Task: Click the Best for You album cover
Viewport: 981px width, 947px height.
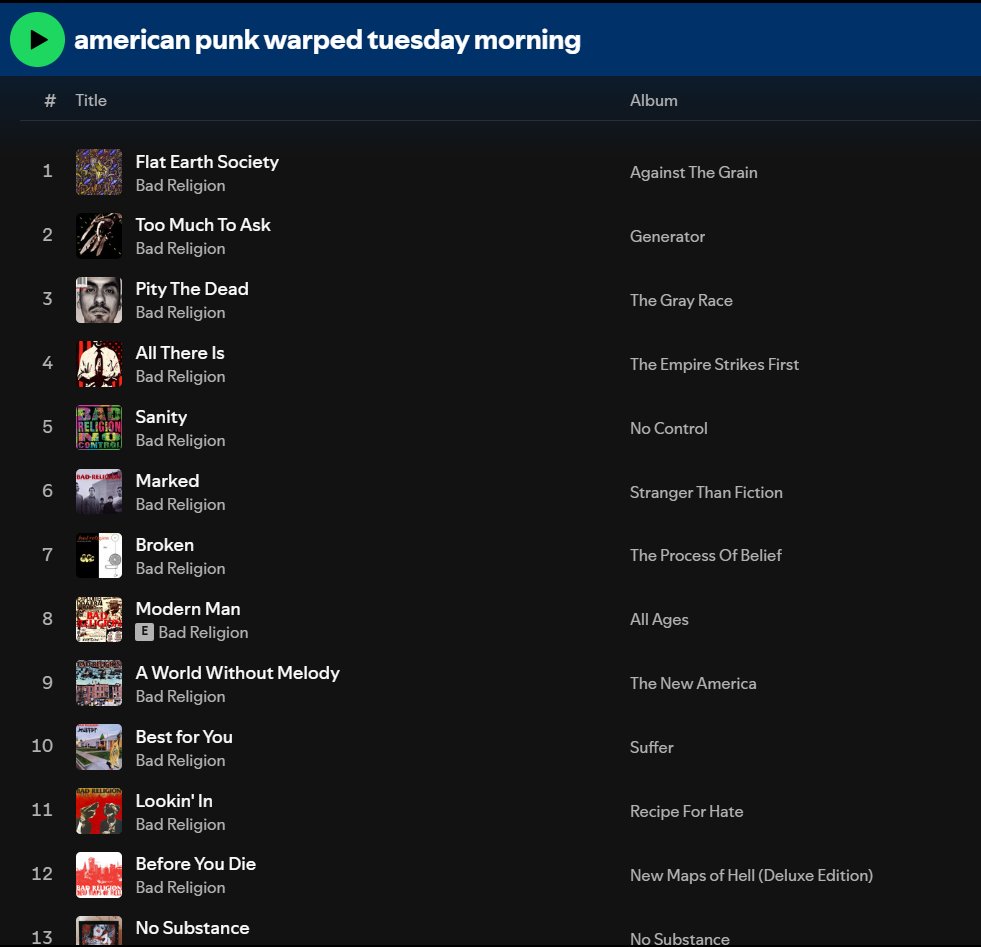Action: [99, 747]
